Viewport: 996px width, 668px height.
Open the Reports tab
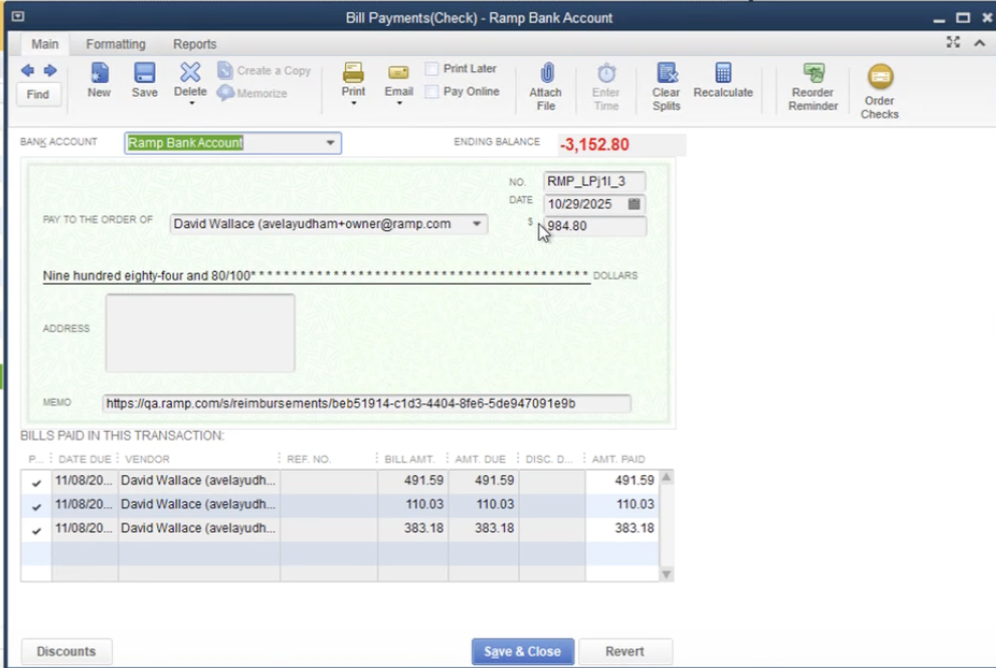pyautogui.click(x=194, y=44)
